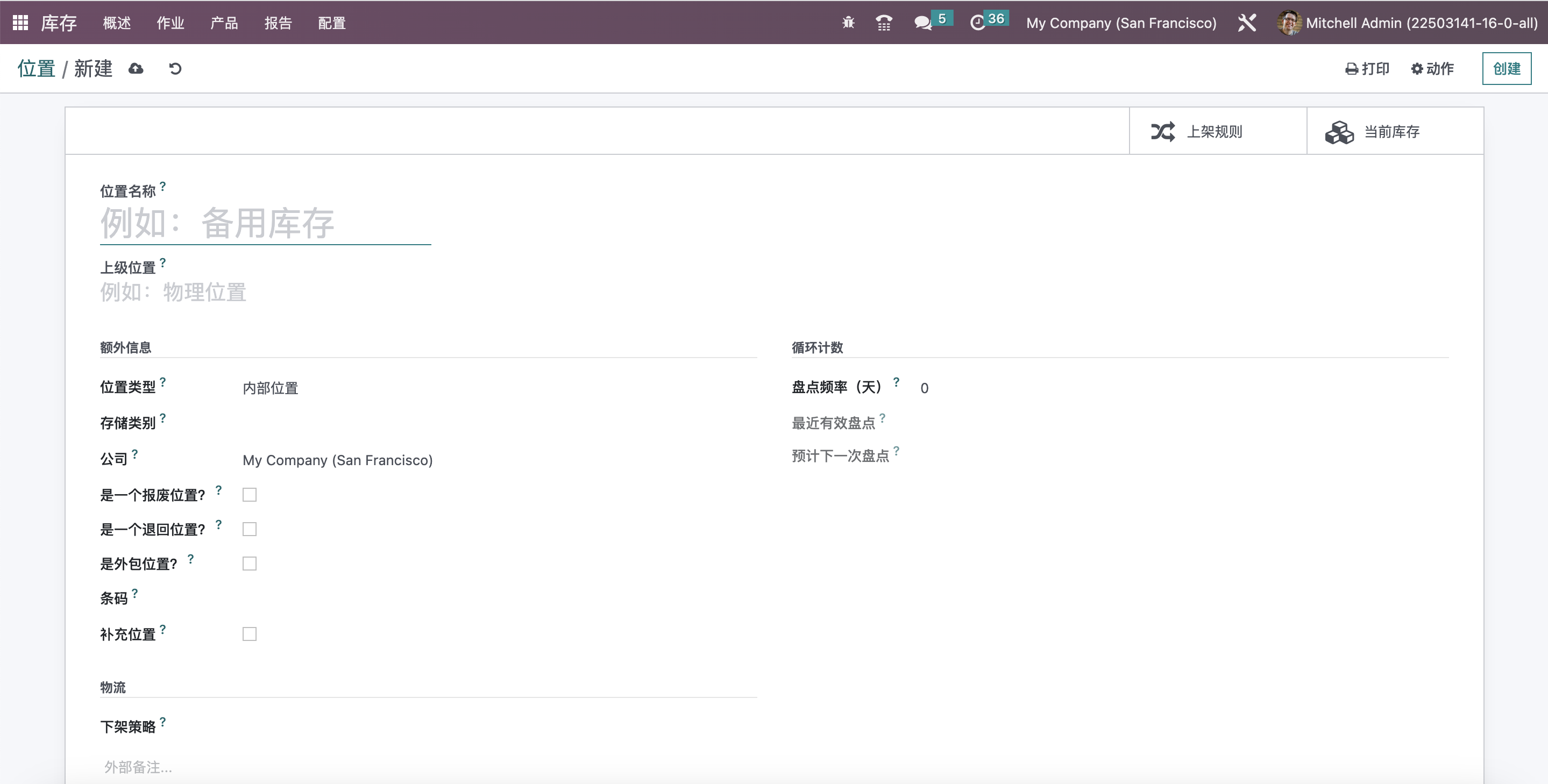Screen dimensions: 1548x784
Task: Click the cloud save record icon
Action: (x=136, y=68)
